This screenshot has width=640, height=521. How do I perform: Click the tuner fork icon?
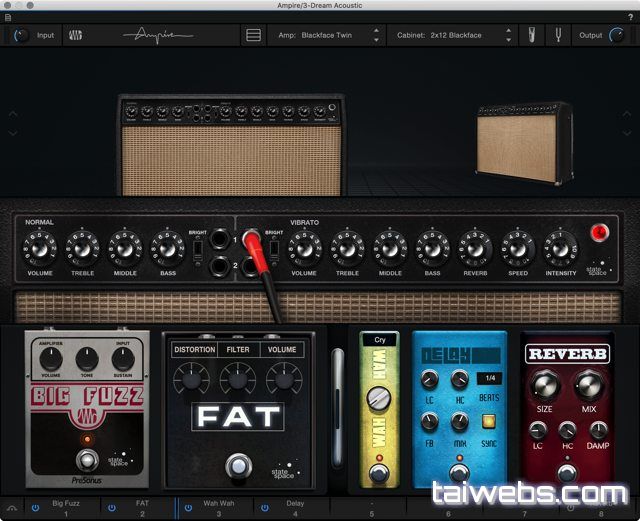(x=558, y=35)
